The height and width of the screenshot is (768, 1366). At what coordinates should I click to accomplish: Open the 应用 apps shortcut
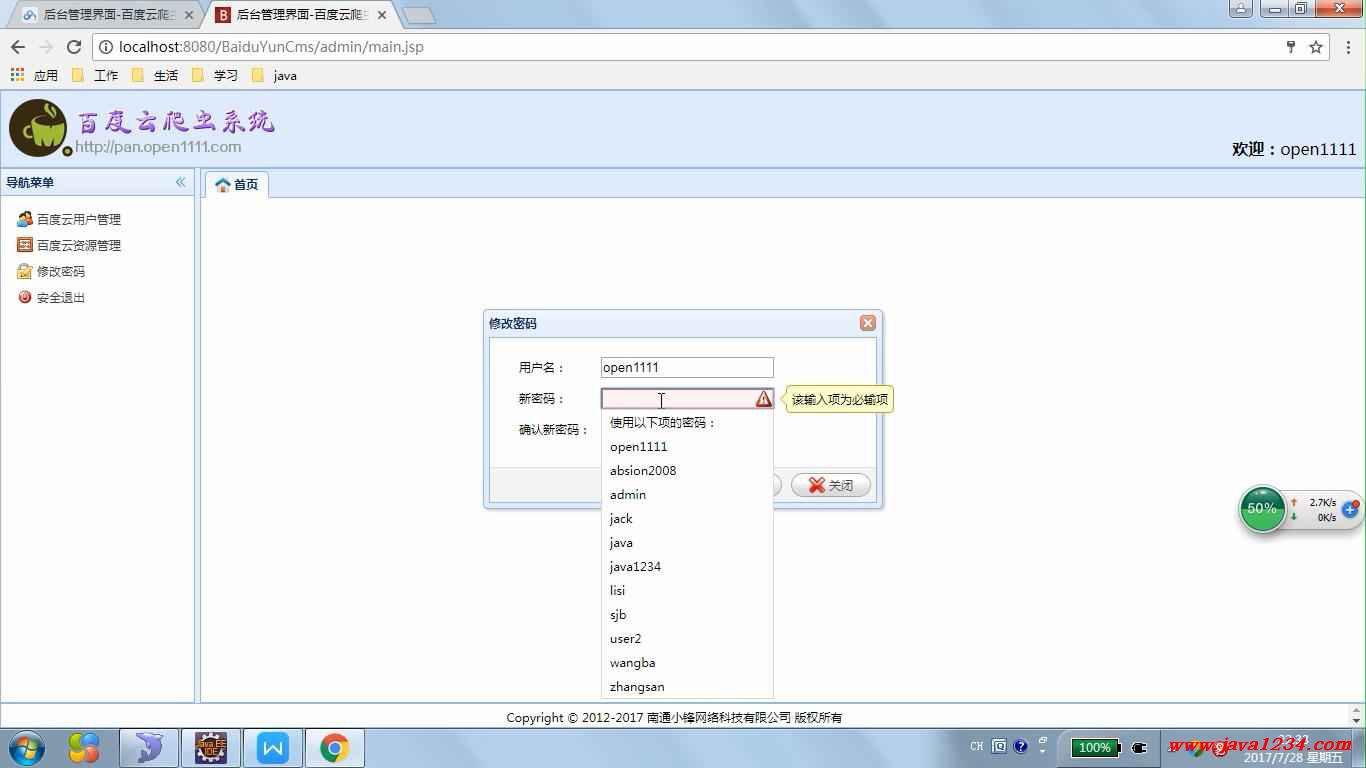click(34, 75)
